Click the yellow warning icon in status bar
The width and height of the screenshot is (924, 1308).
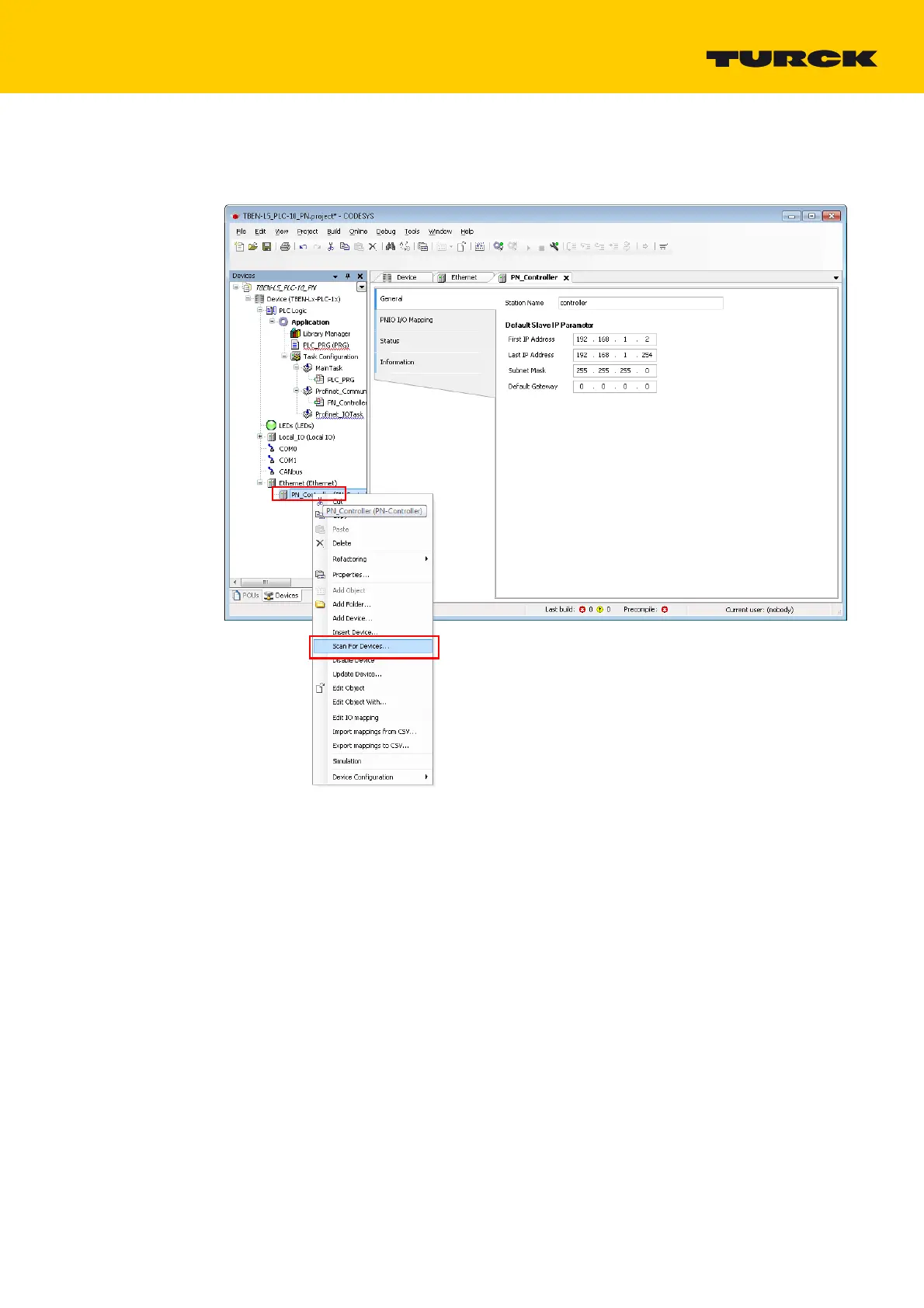pyautogui.click(x=599, y=610)
